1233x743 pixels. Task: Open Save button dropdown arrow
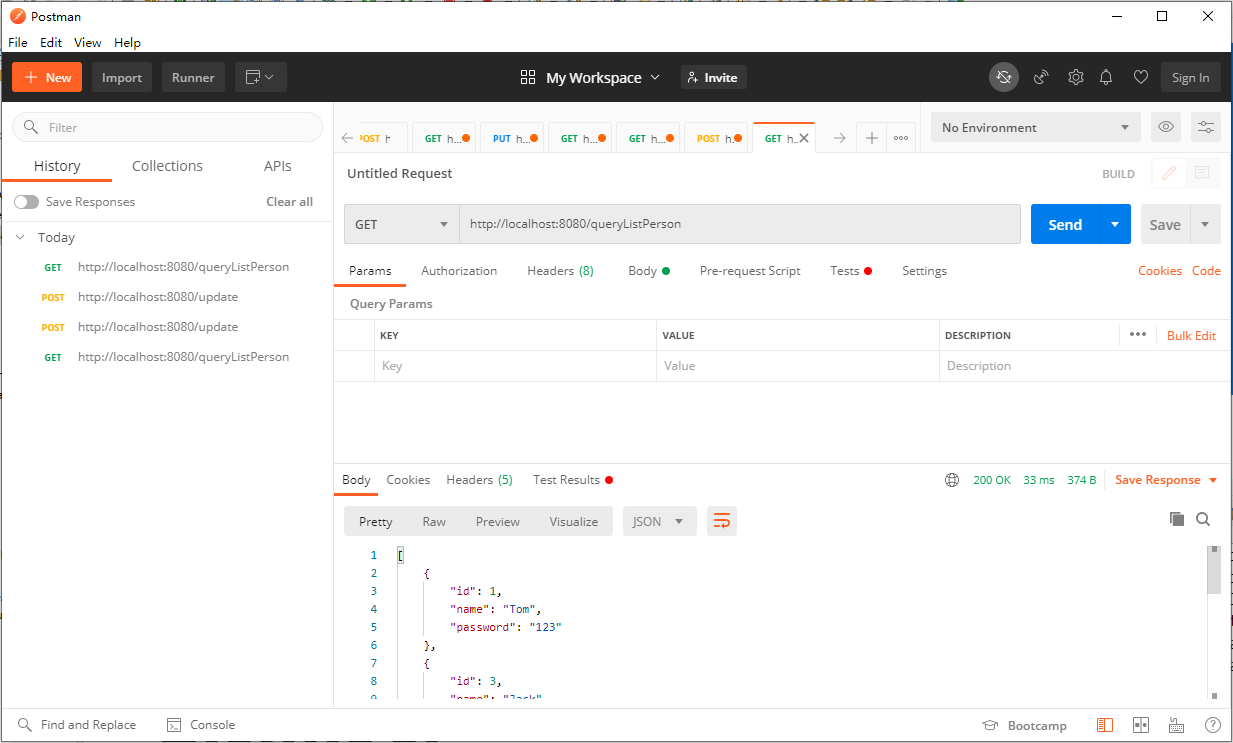point(1205,224)
